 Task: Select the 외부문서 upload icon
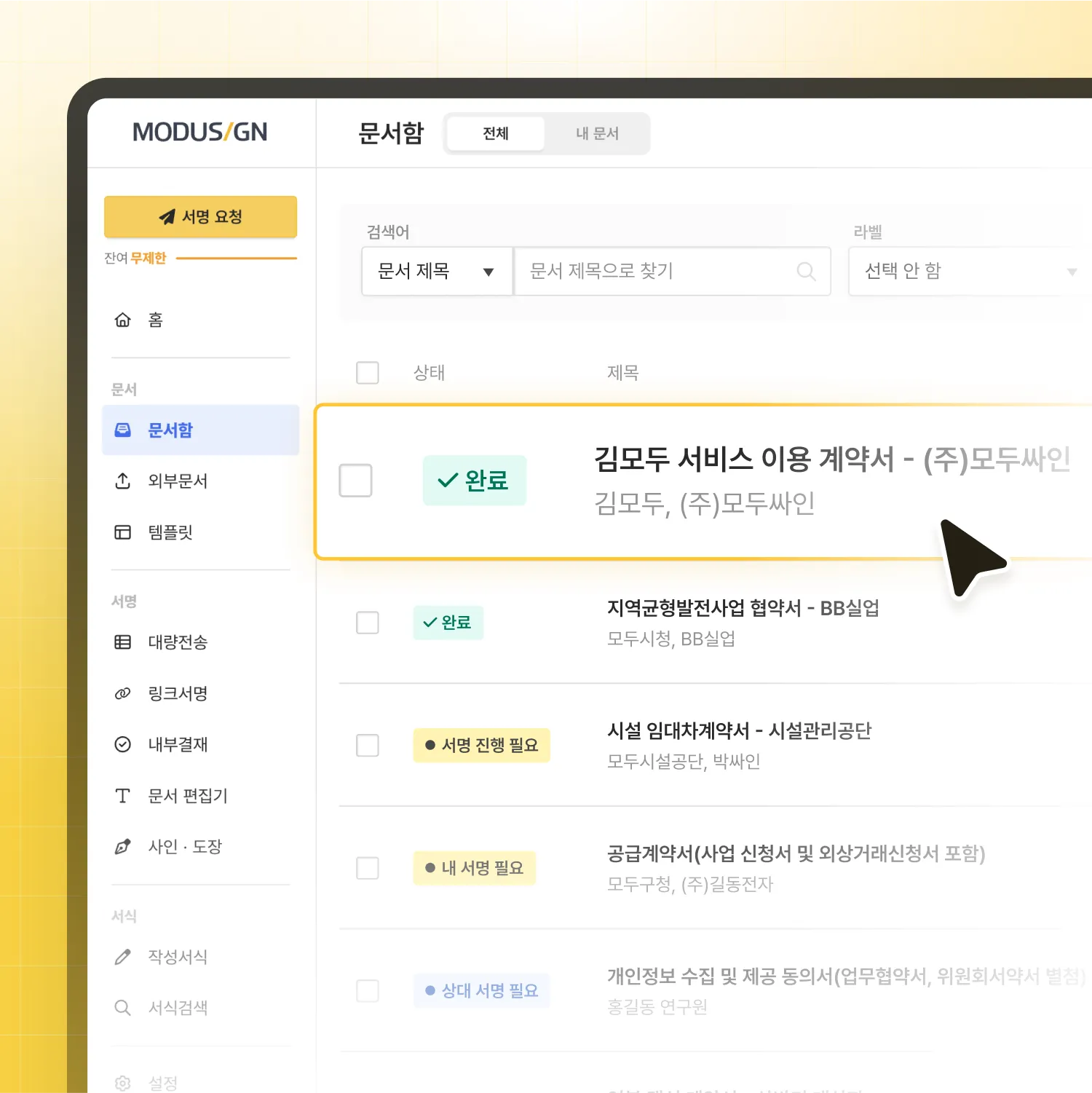pyautogui.click(x=122, y=481)
